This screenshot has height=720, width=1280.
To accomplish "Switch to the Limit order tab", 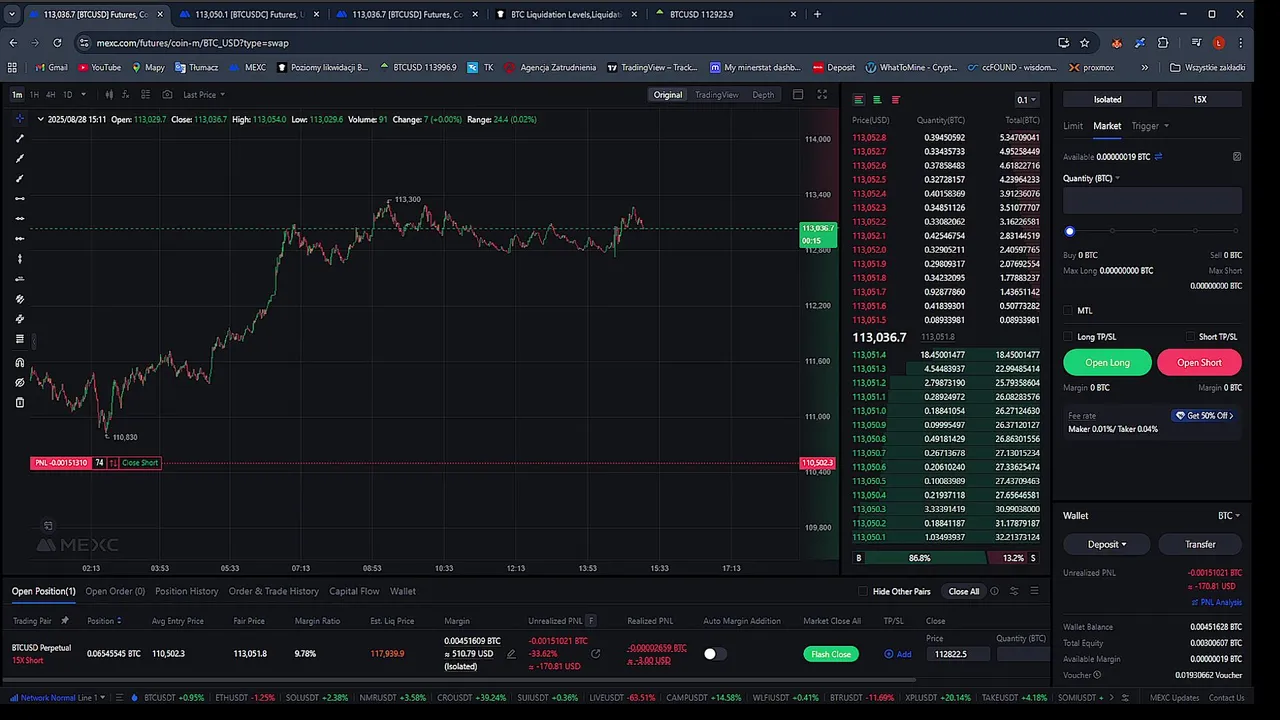I will click(x=1073, y=126).
